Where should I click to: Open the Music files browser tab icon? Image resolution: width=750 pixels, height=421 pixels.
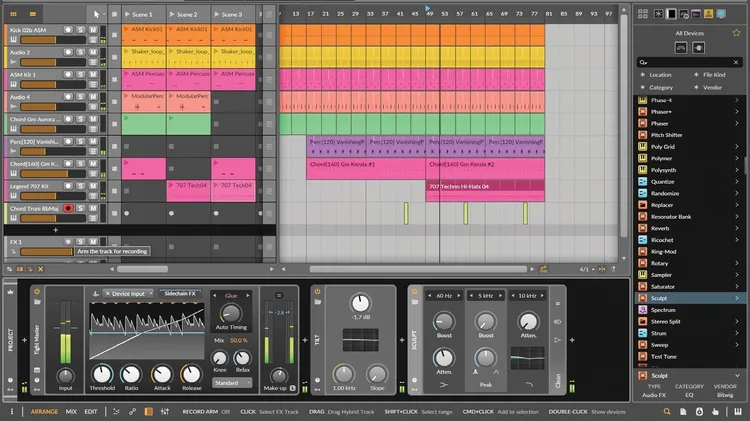tap(721, 14)
